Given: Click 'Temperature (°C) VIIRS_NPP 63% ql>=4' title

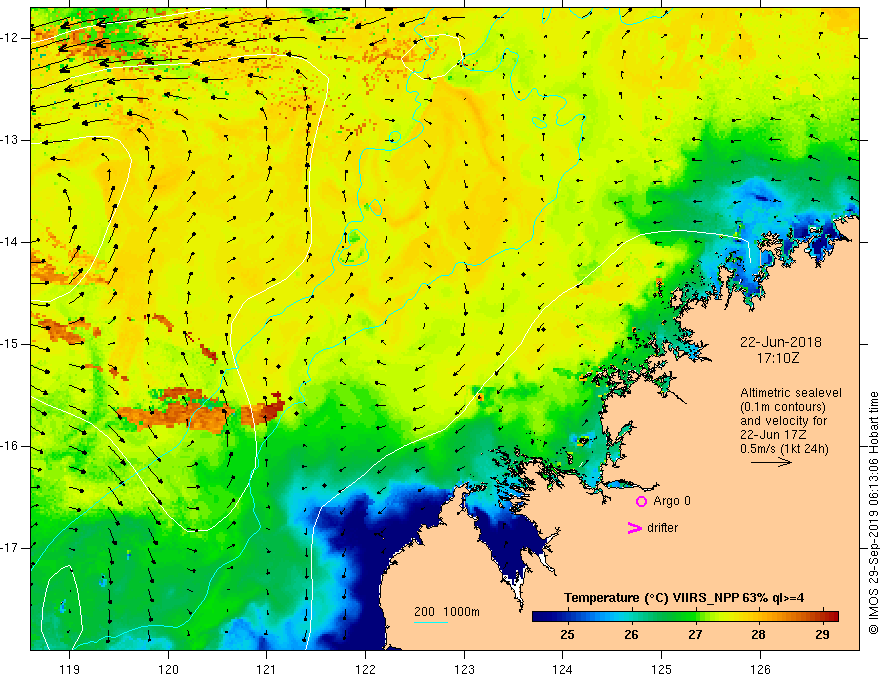Looking at the screenshot, I should pyautogui.click(x=684, y=598).
